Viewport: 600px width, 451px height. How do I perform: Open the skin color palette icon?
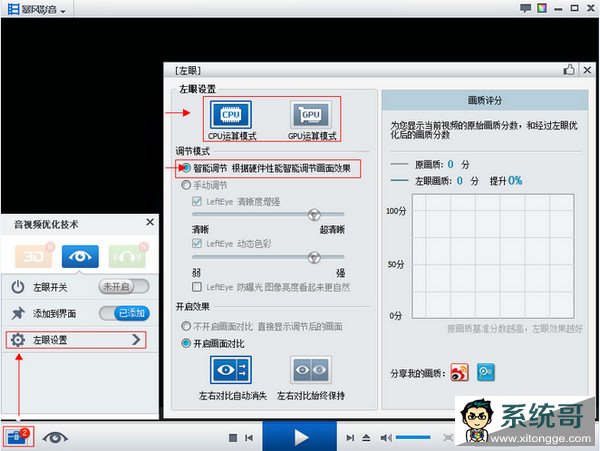(x=541, y=8)
